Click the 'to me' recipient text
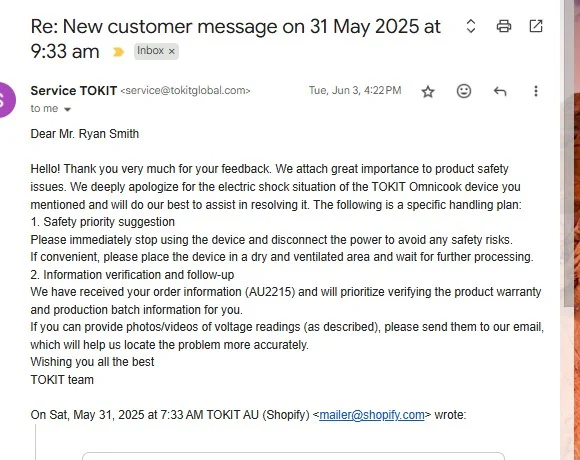Image resolution: width=580 pixels, height=460 pixels. point(44,109)
